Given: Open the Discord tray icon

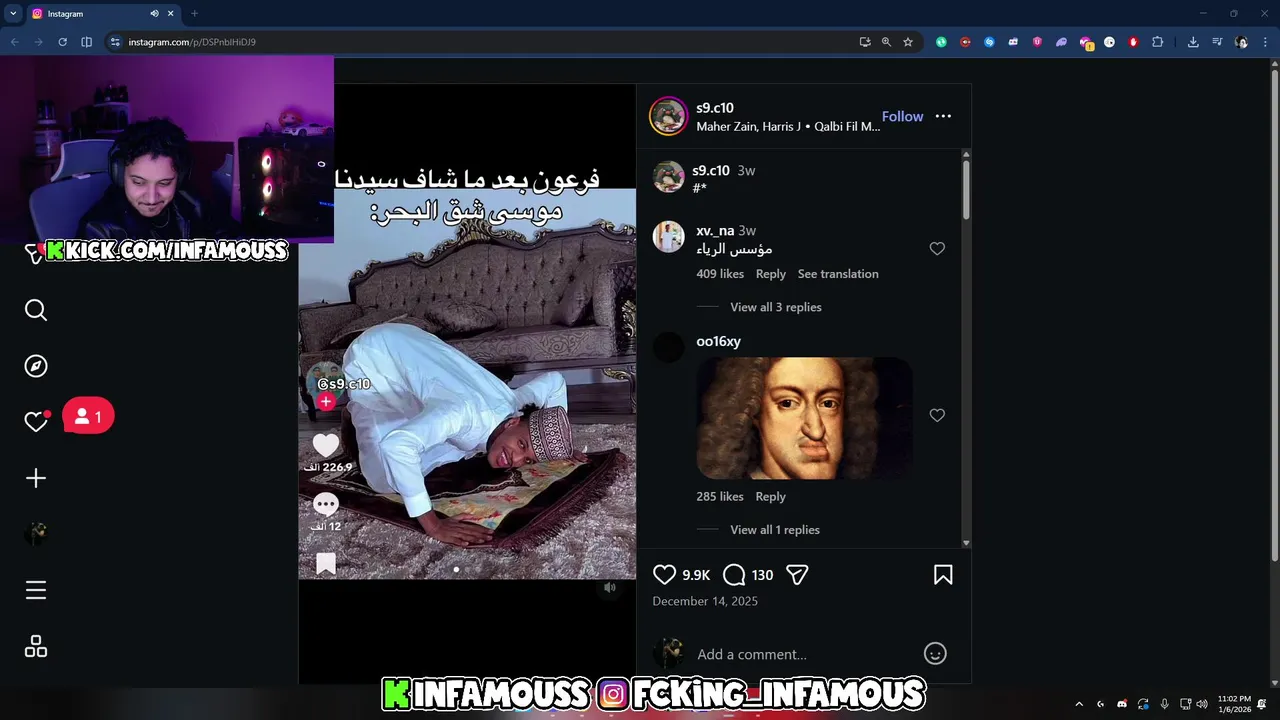Looking at the screenshot, I should point(1122,704).
